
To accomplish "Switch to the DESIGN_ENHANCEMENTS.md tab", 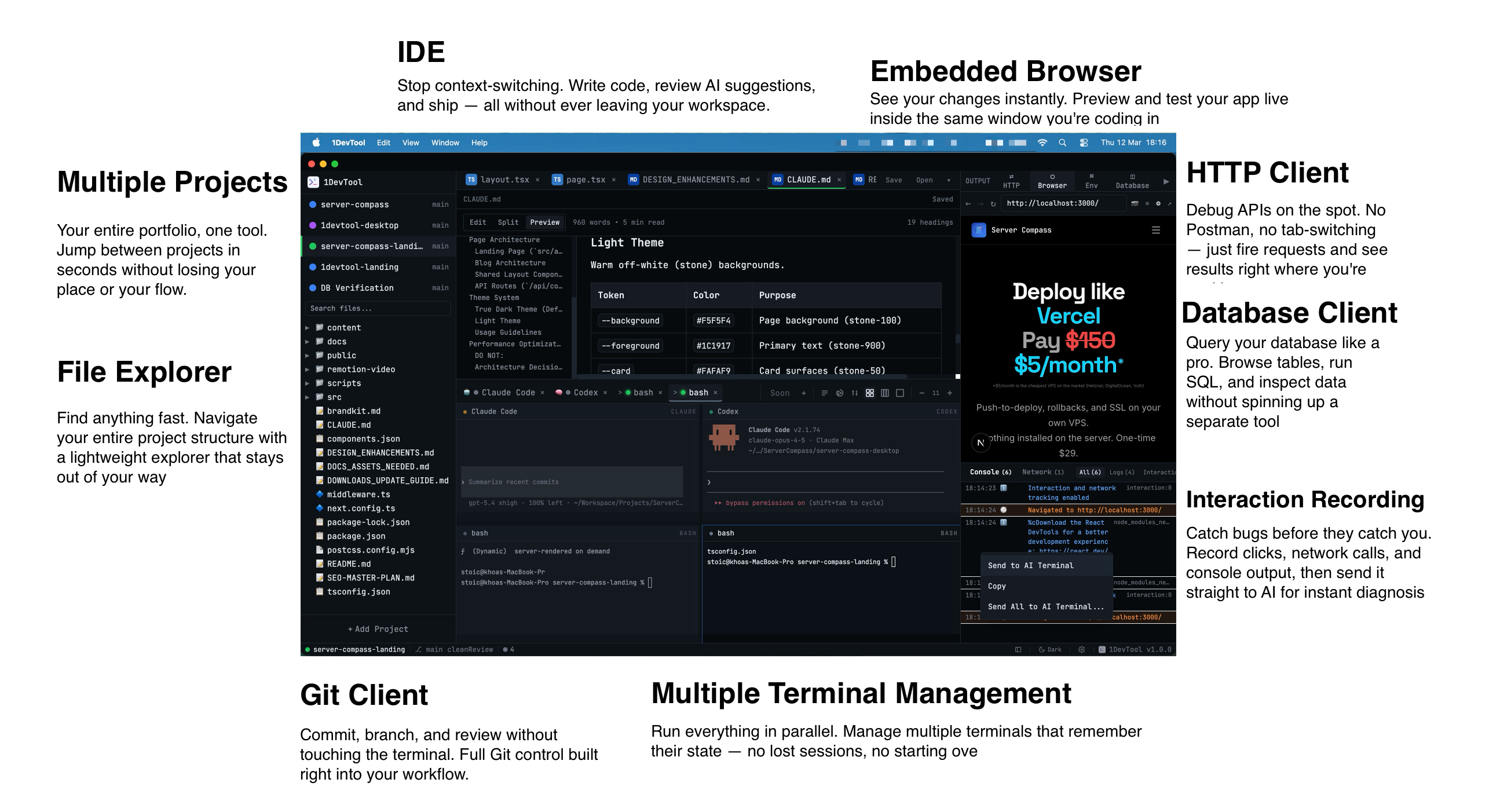I will pyautogui.click(x=692, y=180).
